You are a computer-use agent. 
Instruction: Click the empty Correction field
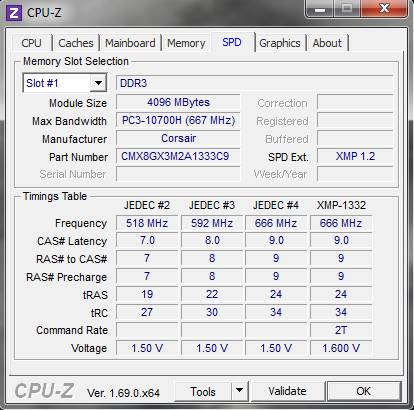click(355, 102)
